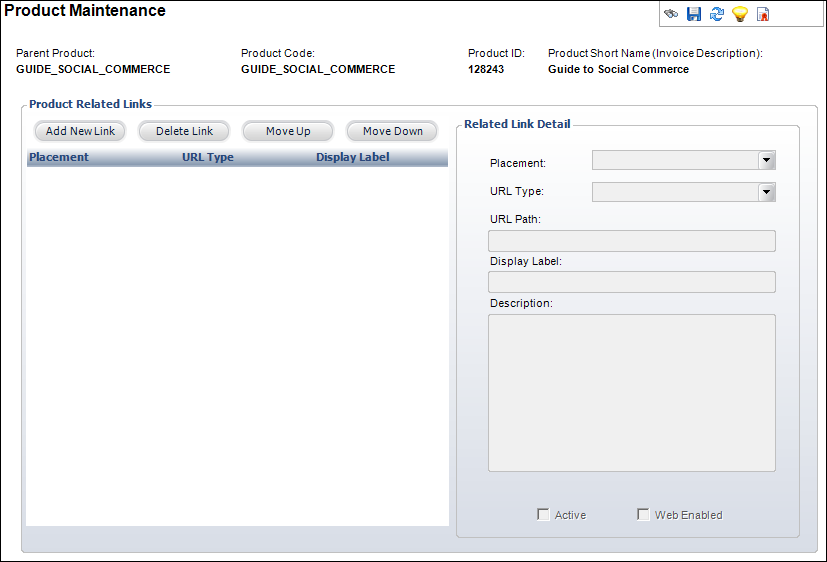Open tips via the light bulb icon

(740, 14)
